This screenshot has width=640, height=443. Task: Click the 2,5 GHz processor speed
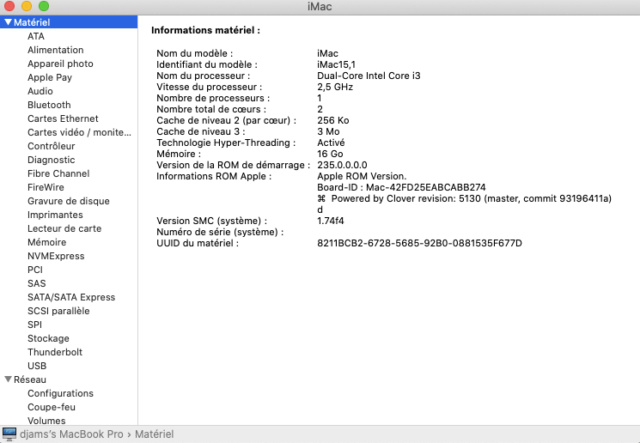[x=335, y=87]
